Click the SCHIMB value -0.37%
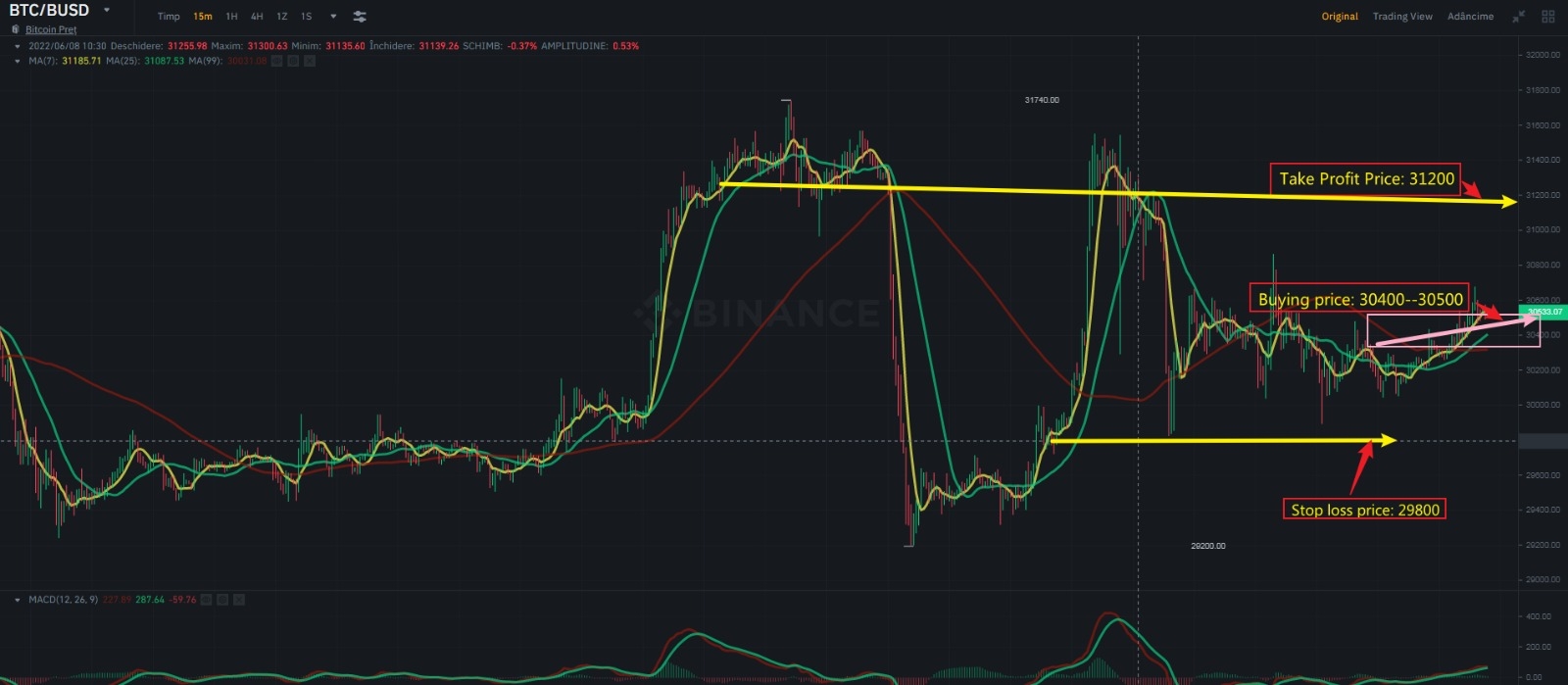 (x=522, y=46)
